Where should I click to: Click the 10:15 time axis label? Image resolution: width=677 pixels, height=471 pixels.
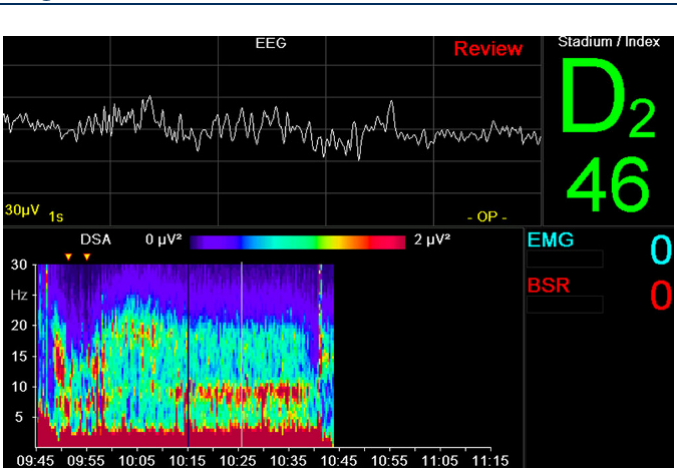[x=187, y=461]
